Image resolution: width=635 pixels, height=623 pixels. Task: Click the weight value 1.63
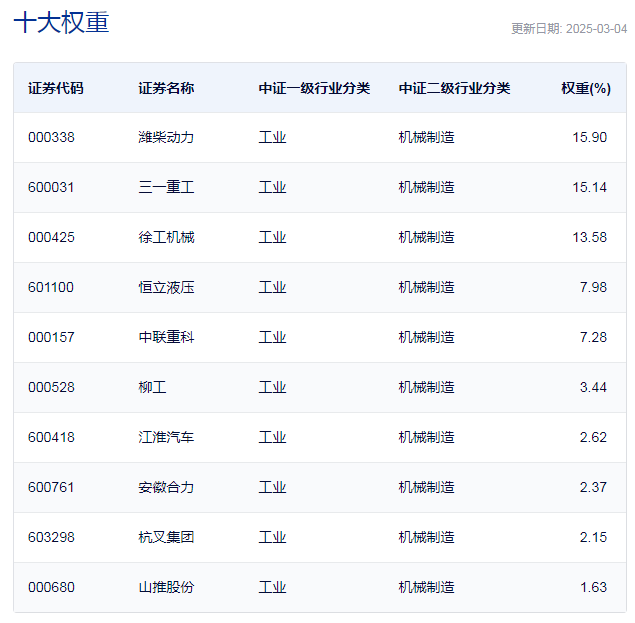pos(594,587)
